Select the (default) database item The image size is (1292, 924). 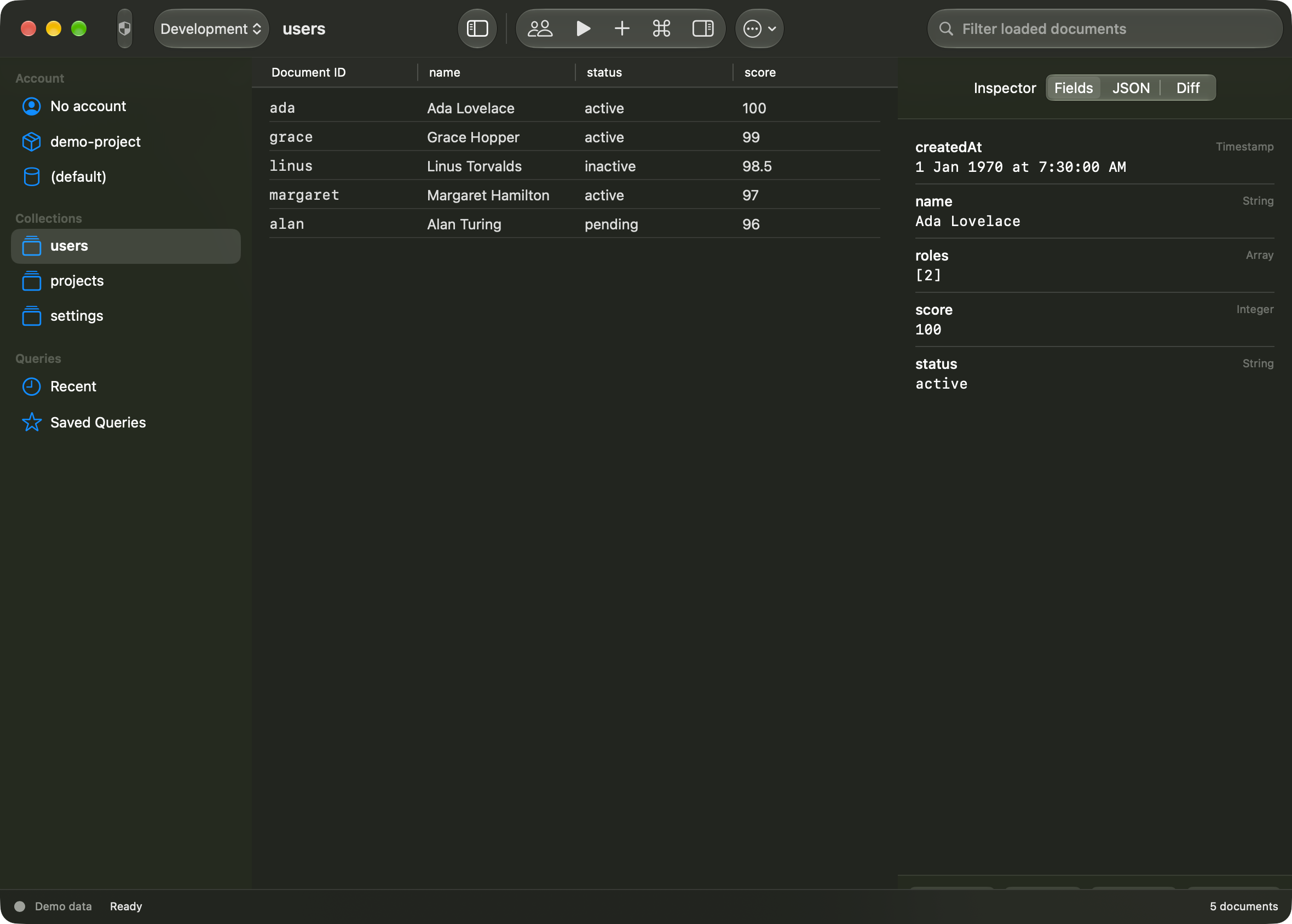126,177
